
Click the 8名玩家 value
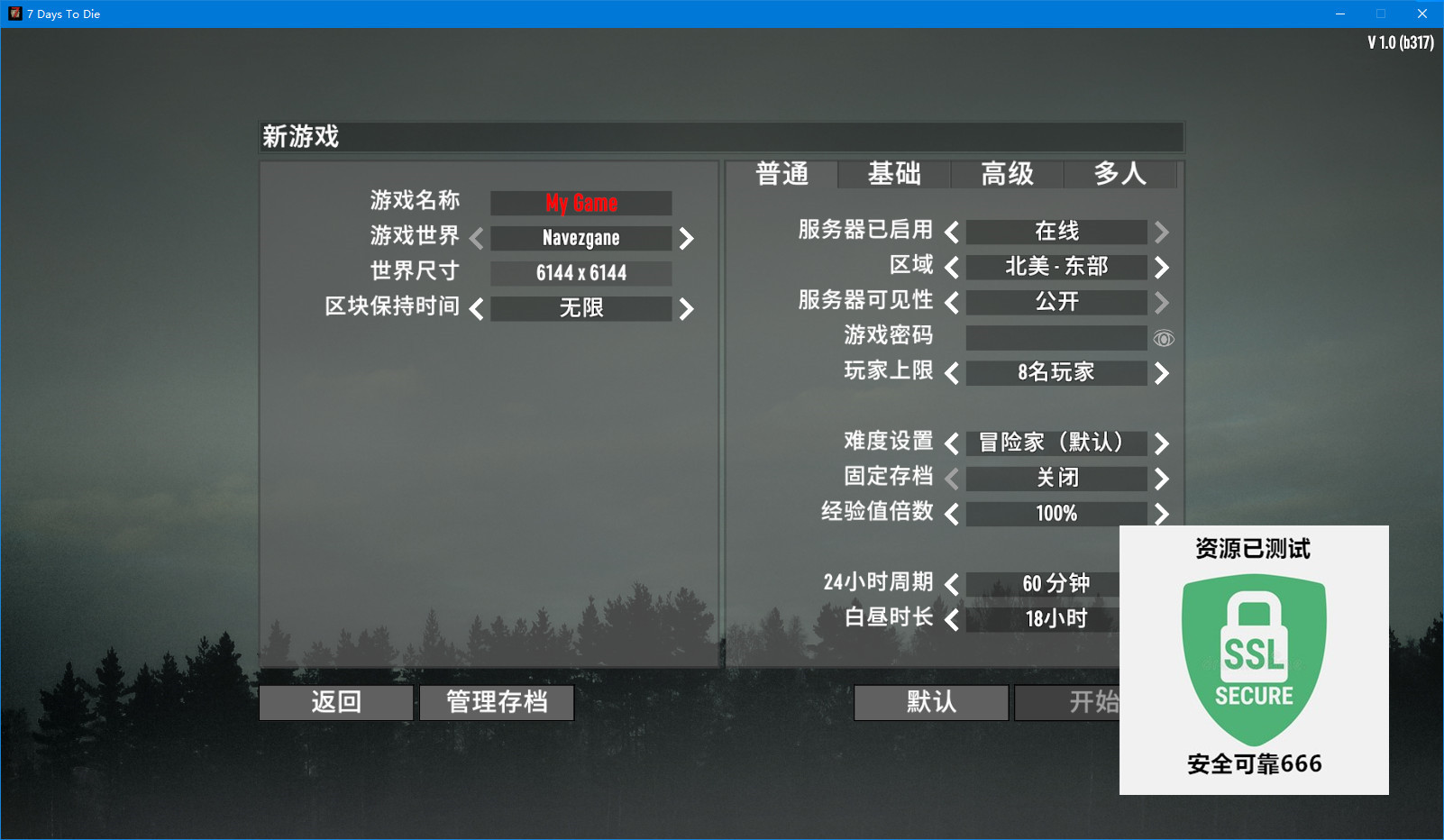[1056, 372]
